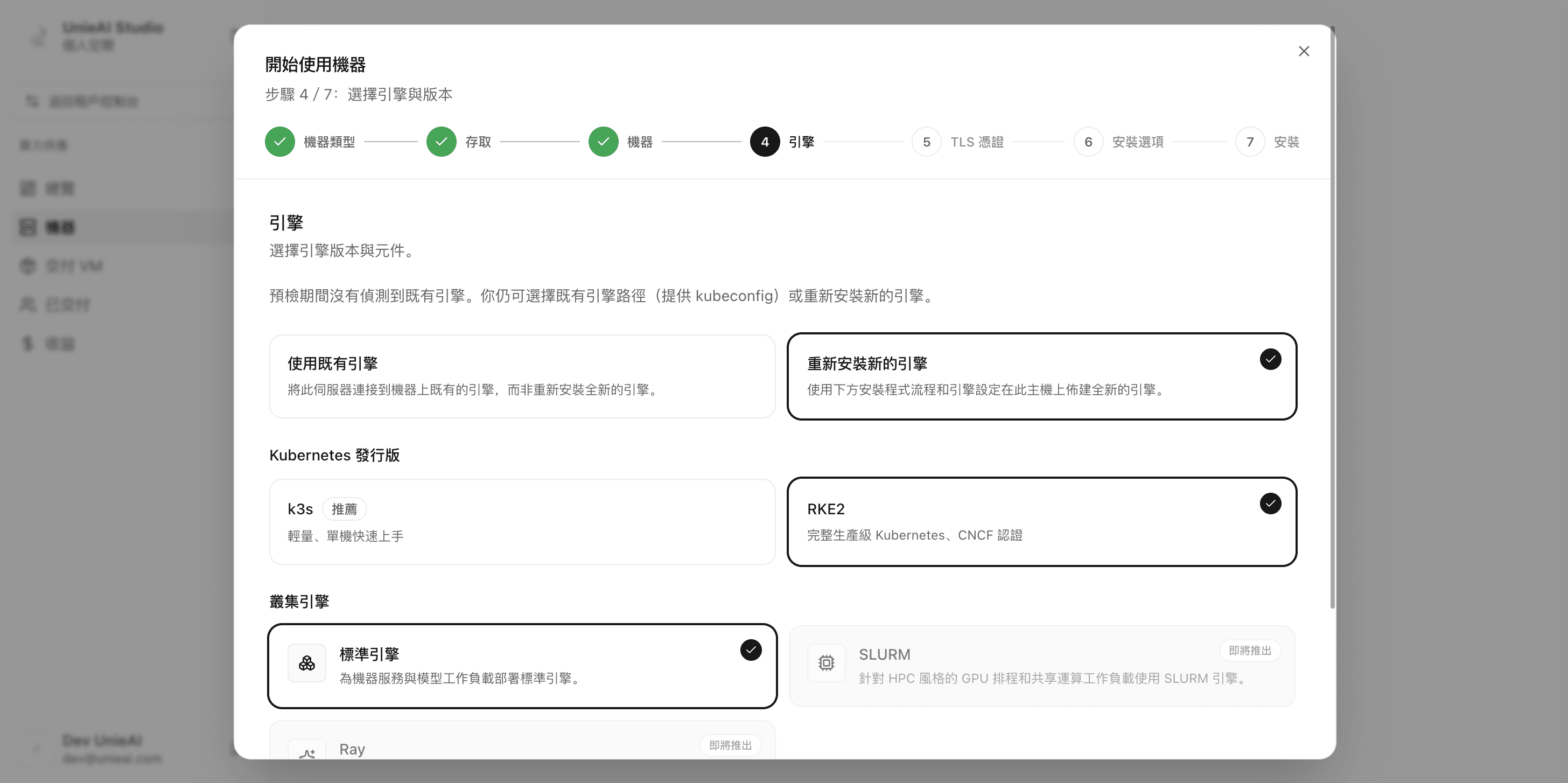Click '步驟 4 / 7：選擇引擎與版本' subtitle
1568x783 pixels.
point(359,94)
